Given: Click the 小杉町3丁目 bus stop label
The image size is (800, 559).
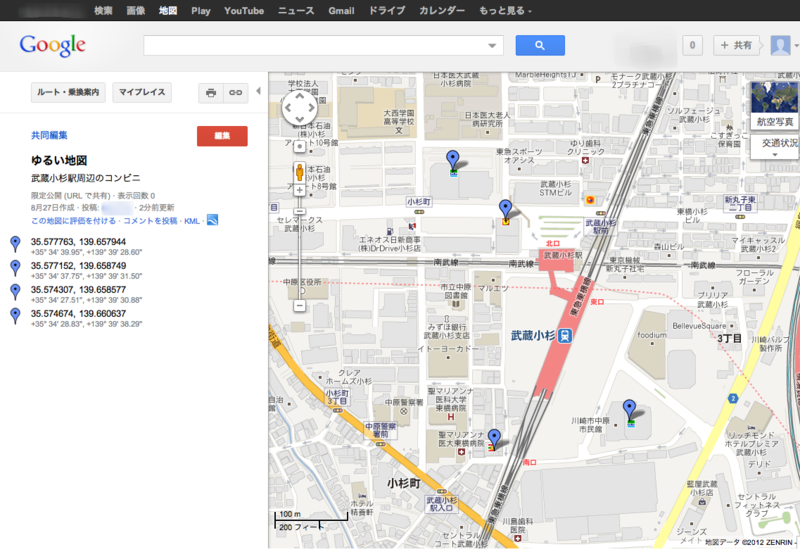Looking at the screenshot, I should [337, 397].
